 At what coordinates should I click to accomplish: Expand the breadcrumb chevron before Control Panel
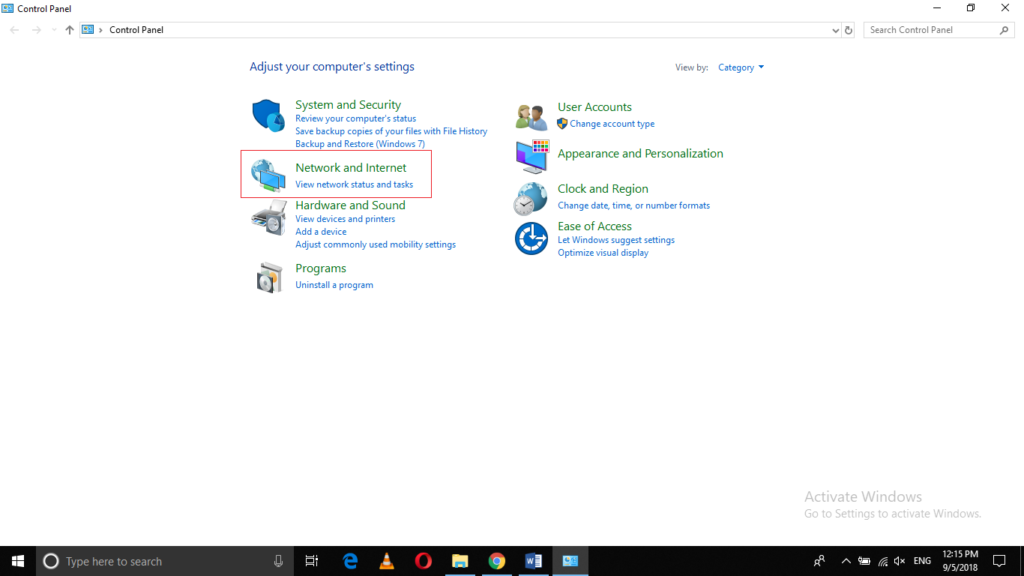[x=101, y=30]
